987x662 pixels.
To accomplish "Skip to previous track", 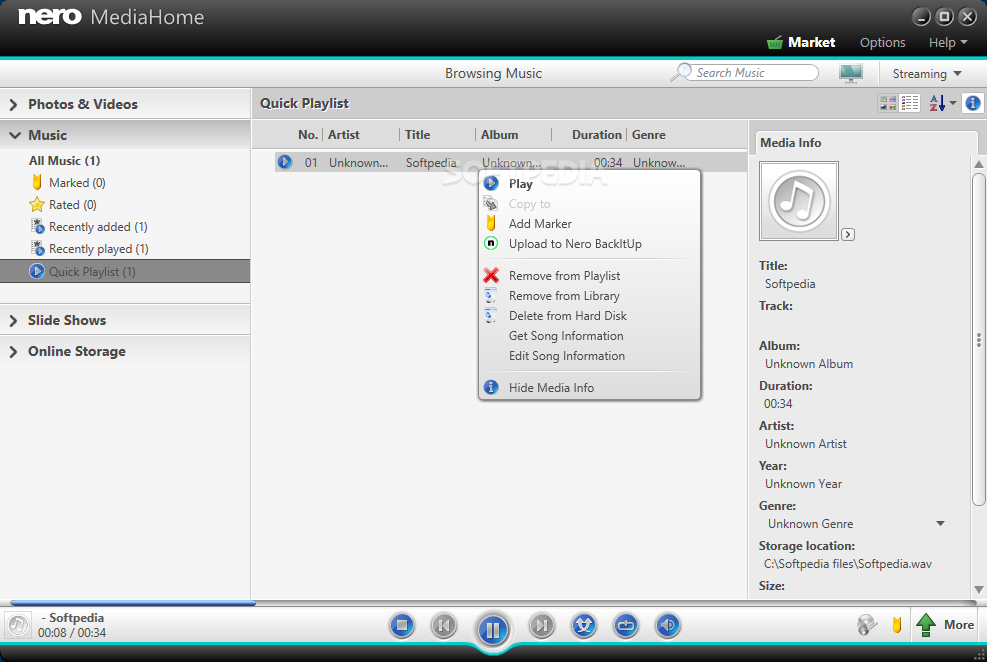I will pos(444,626).
